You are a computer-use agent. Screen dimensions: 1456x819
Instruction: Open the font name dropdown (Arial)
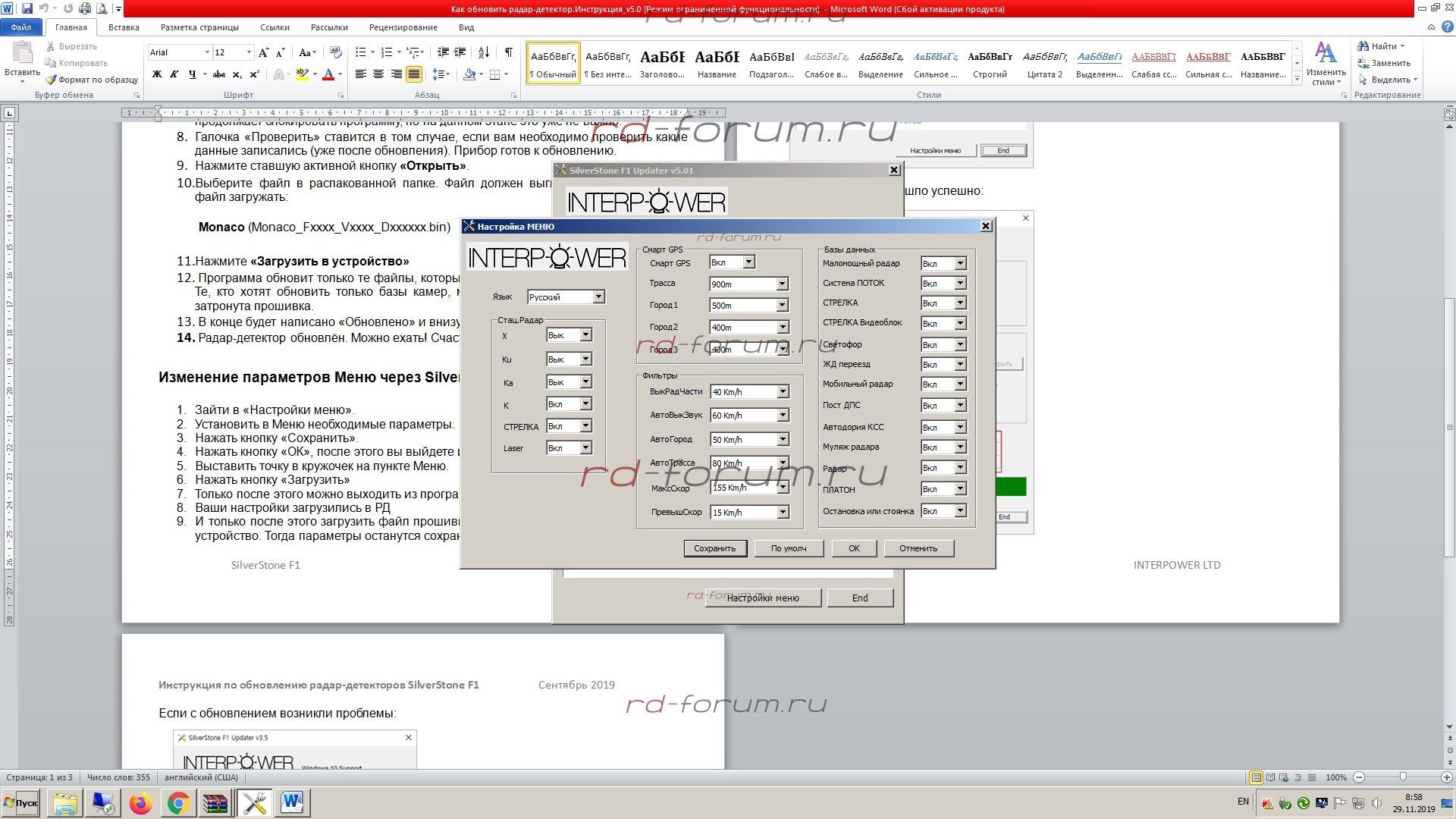pyautogui.click(x=207, y=52)
